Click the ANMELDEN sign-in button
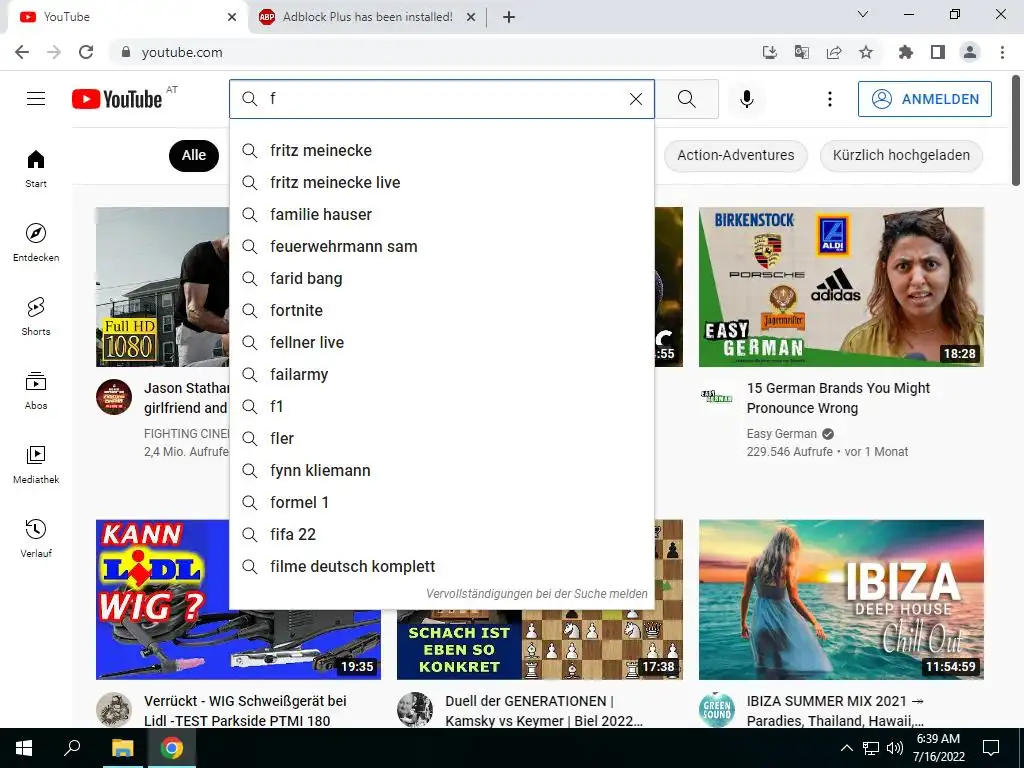This screenshot has width=1024, height=768. 925,99
